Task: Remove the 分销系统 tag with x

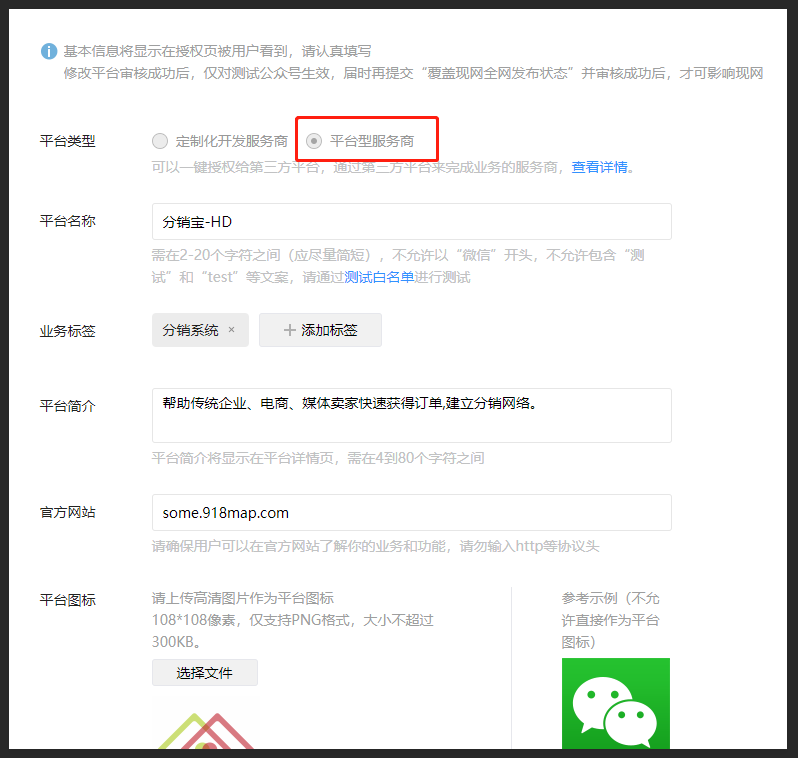Action: (232, 329)
